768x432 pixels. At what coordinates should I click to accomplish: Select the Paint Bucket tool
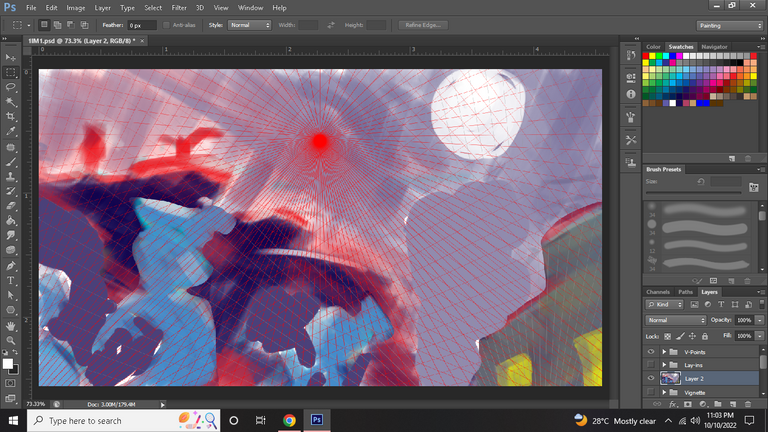click(10, 220)
